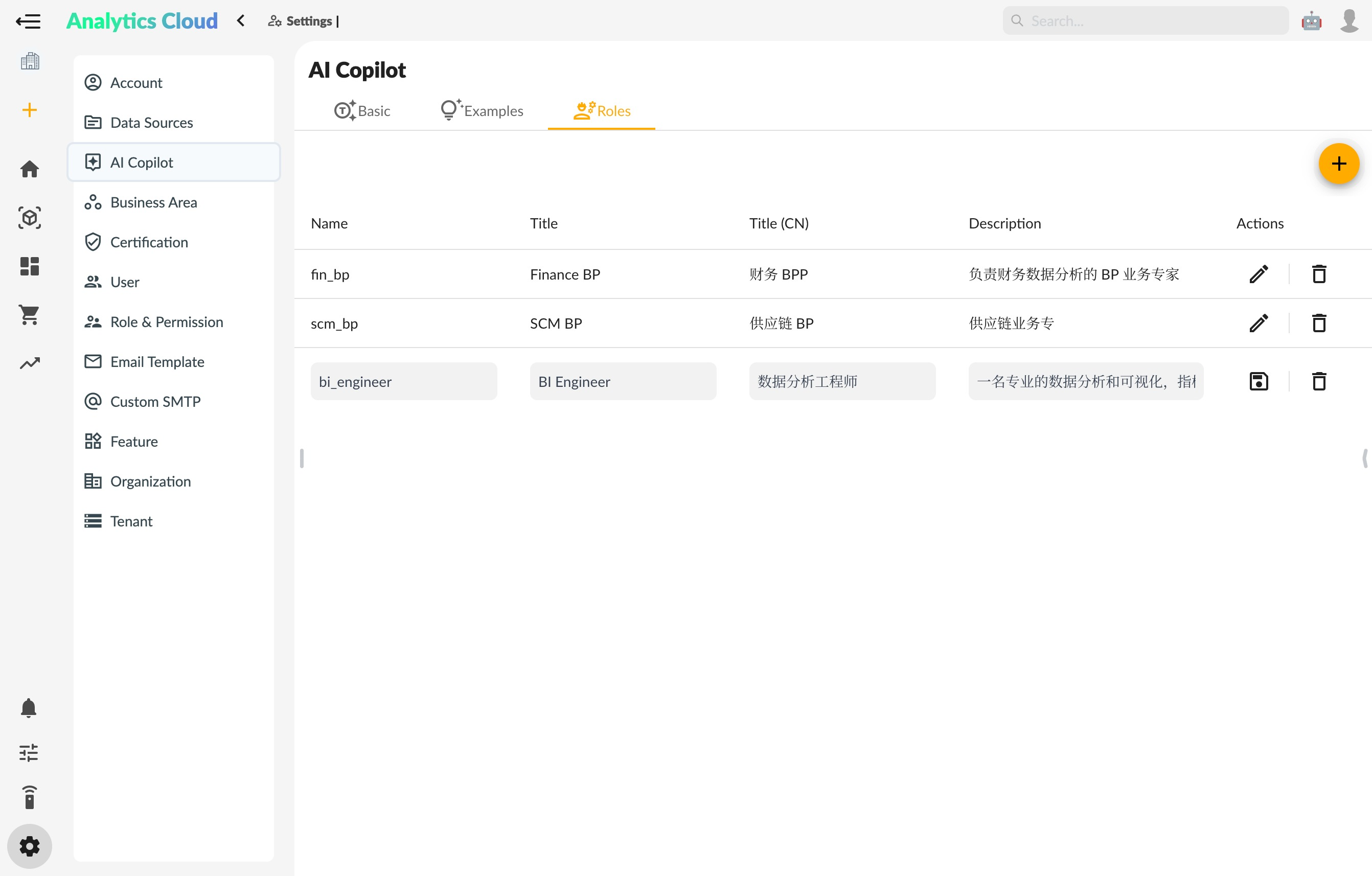
Task: Switch to the Basic tab
Action: [363, 110]
